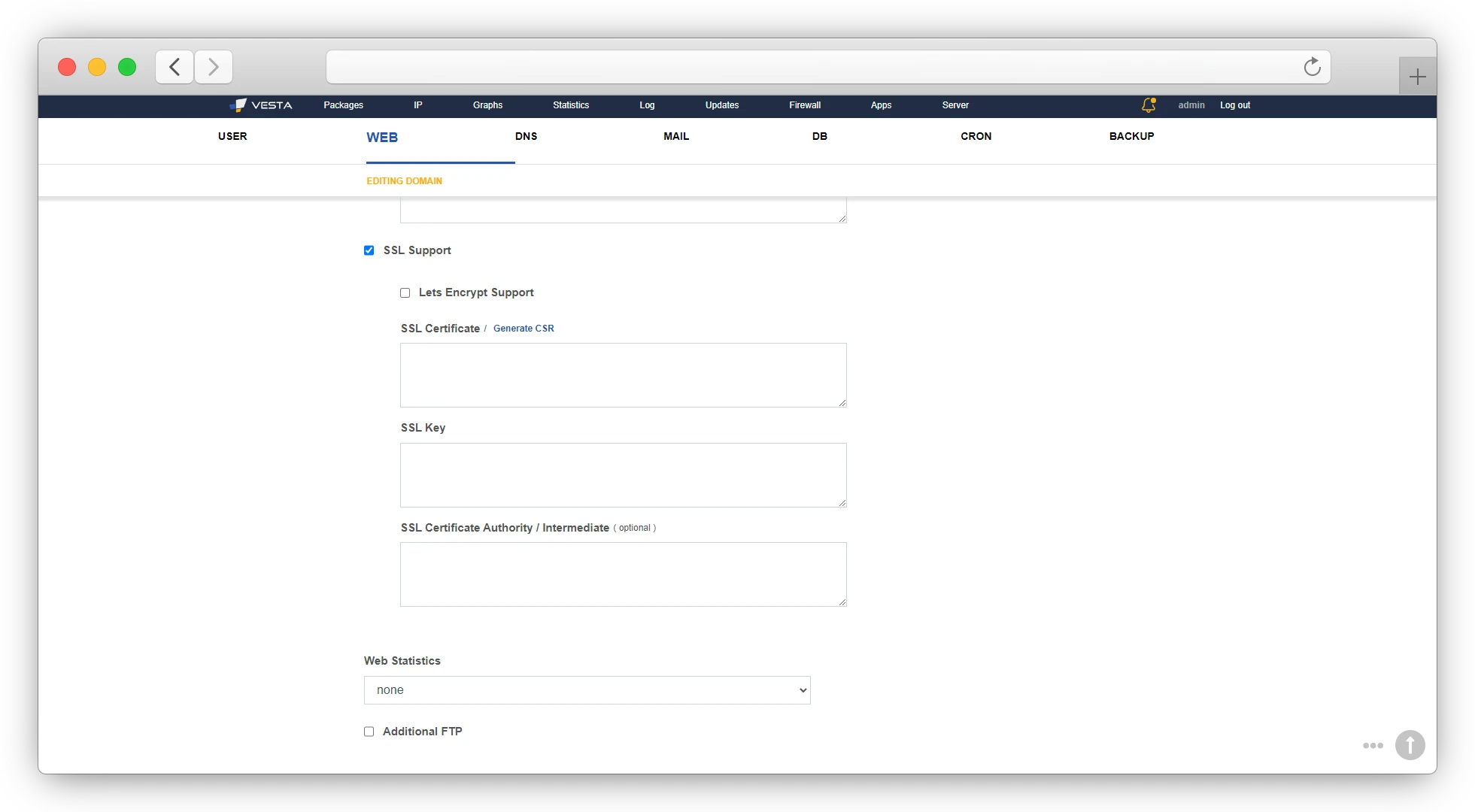Viewport: 1475px width, 812px height.
Task: Click the browser back arrow
Action: pyautogui.click(x=175, y=67)
